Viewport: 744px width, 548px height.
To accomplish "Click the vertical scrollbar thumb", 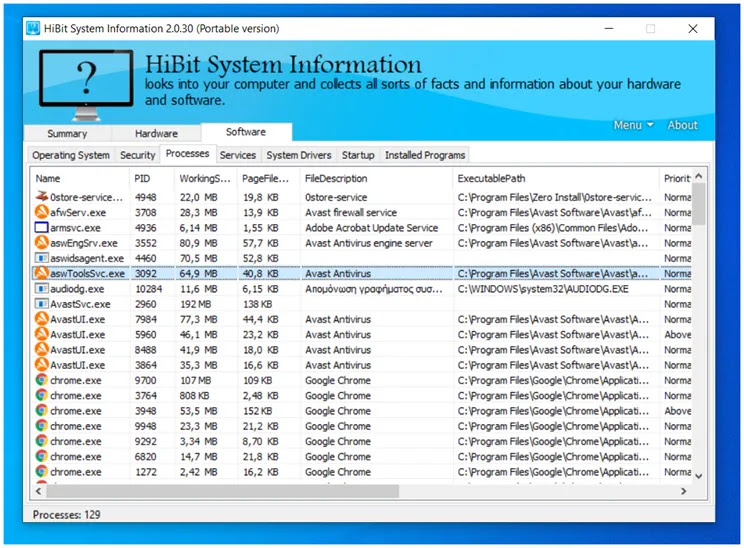I will (699, 204).
